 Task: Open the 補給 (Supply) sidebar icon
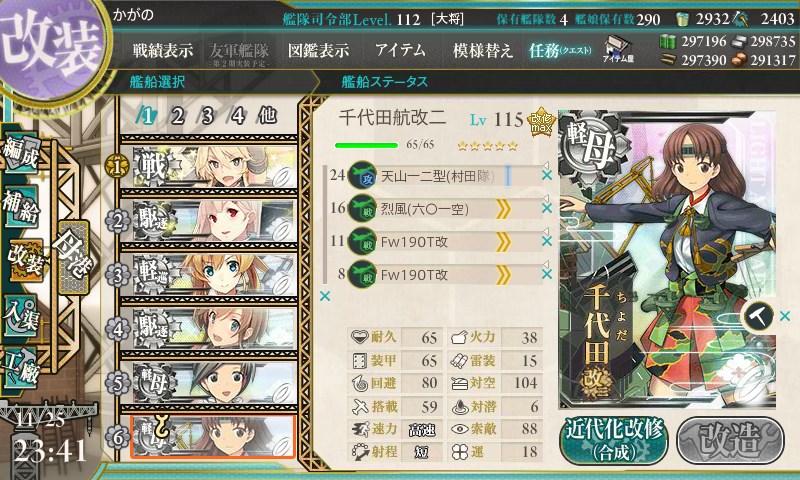click(21, 206)
